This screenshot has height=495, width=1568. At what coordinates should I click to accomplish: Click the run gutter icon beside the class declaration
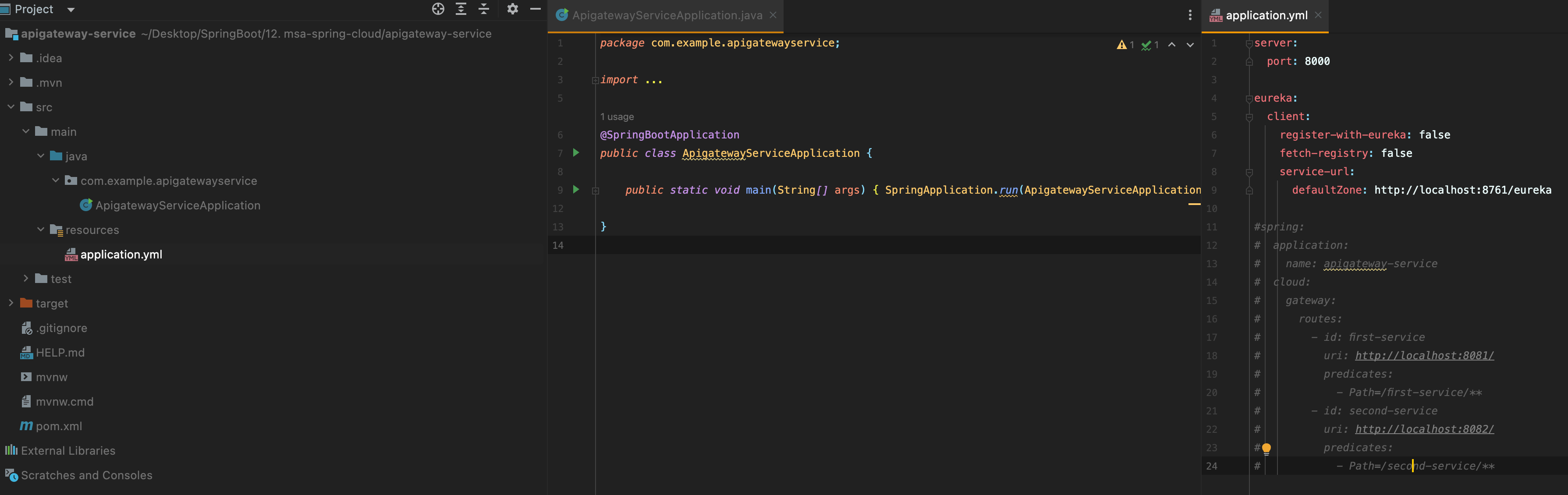(576, 152)
